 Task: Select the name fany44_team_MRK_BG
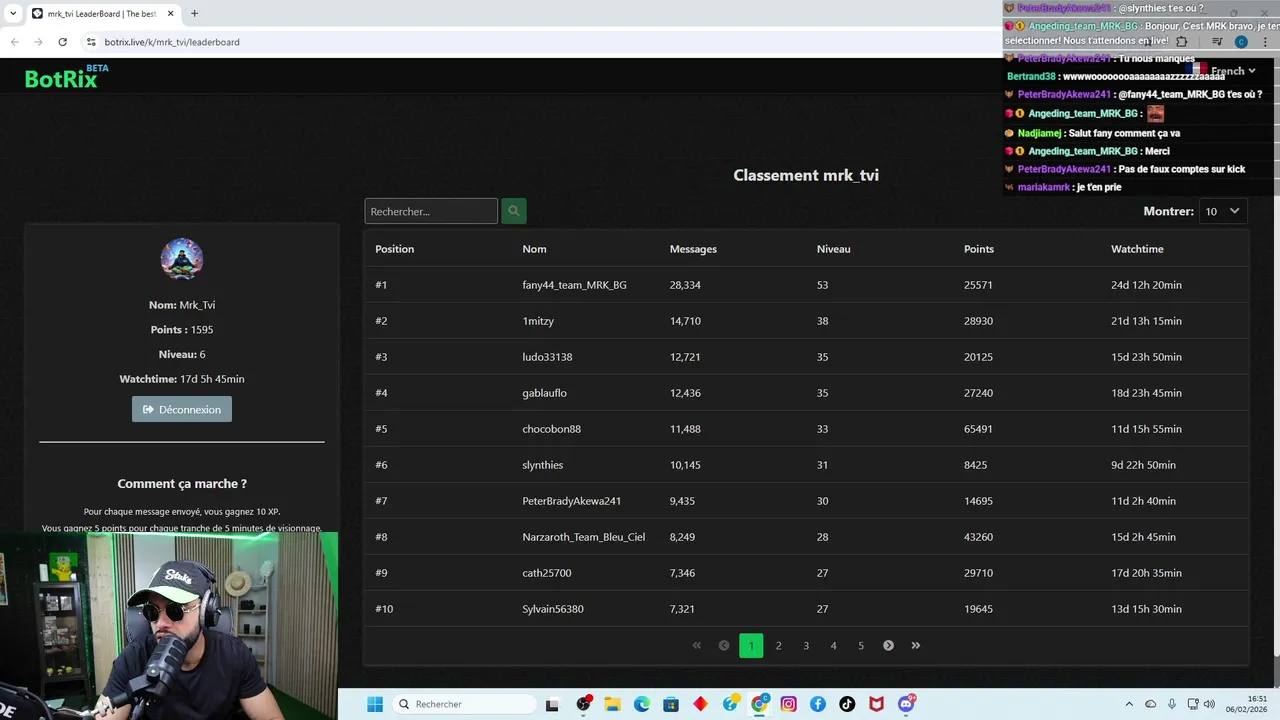click(574, 285)
